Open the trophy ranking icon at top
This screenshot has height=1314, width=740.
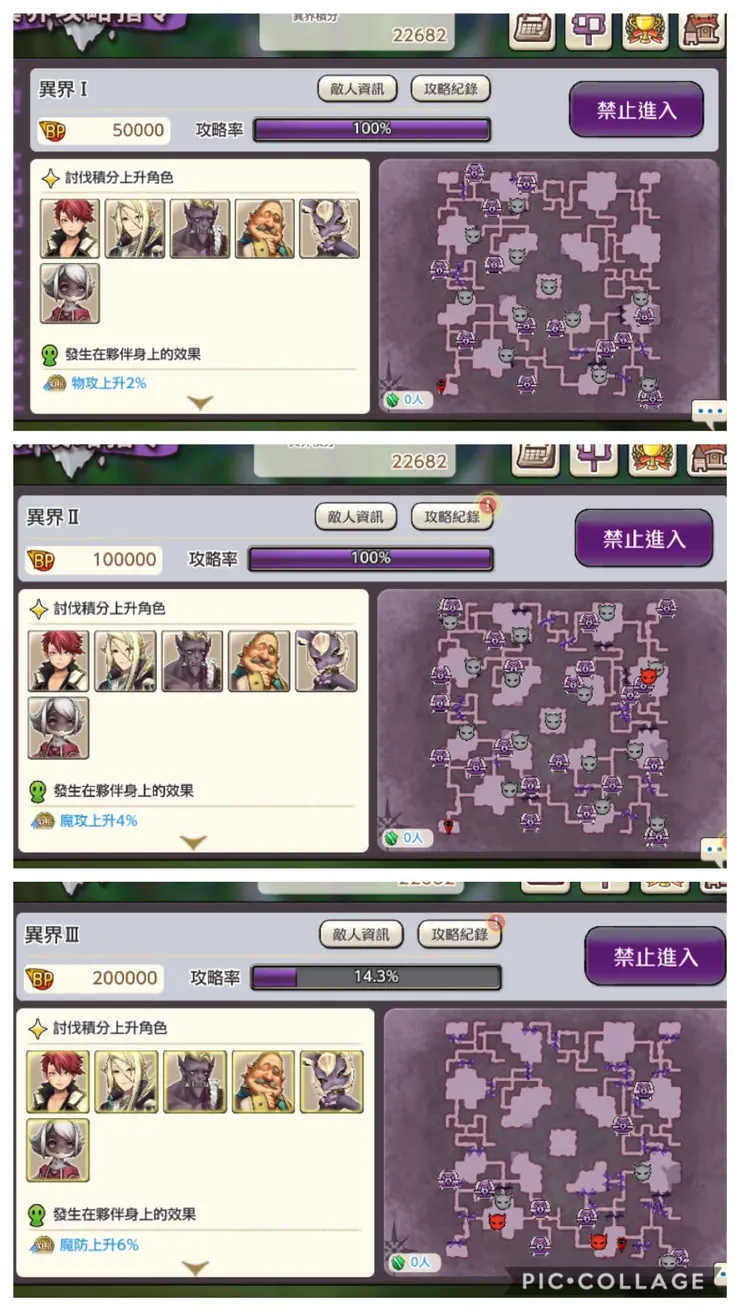tap(646, 30)
